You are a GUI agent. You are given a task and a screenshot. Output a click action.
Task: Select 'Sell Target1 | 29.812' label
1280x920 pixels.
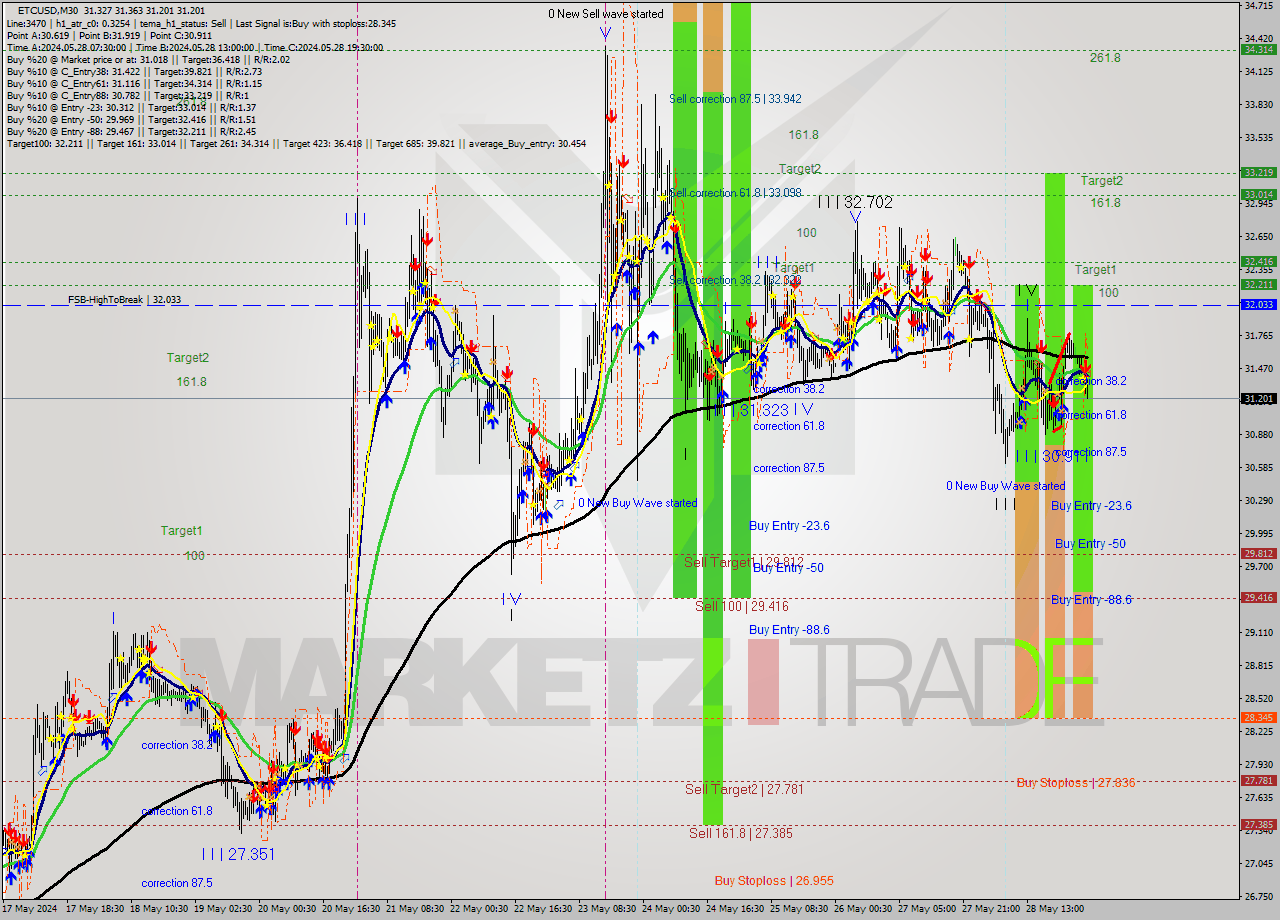(744, 562)
